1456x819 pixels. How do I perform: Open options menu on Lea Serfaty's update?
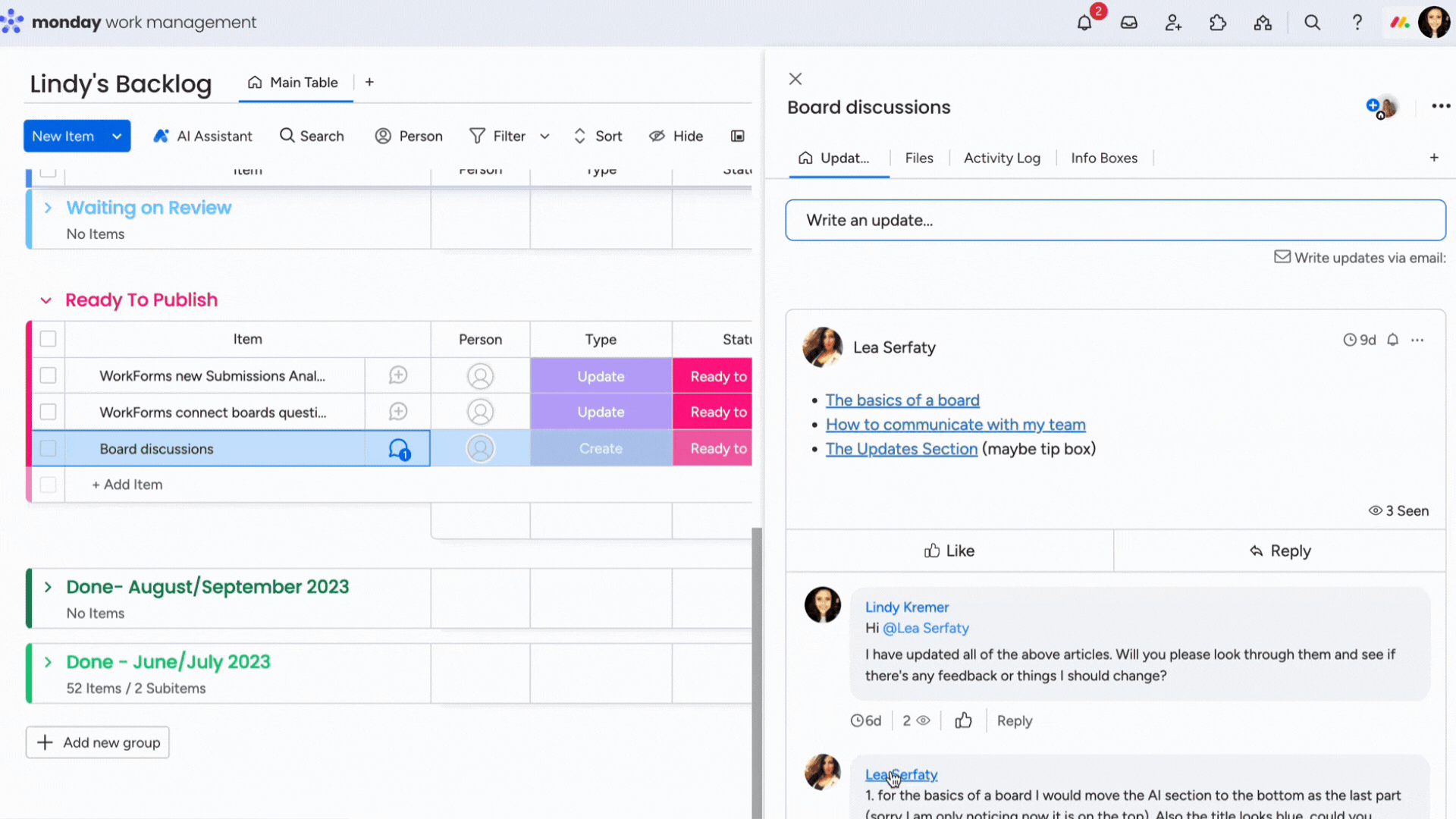(1417, 340)
